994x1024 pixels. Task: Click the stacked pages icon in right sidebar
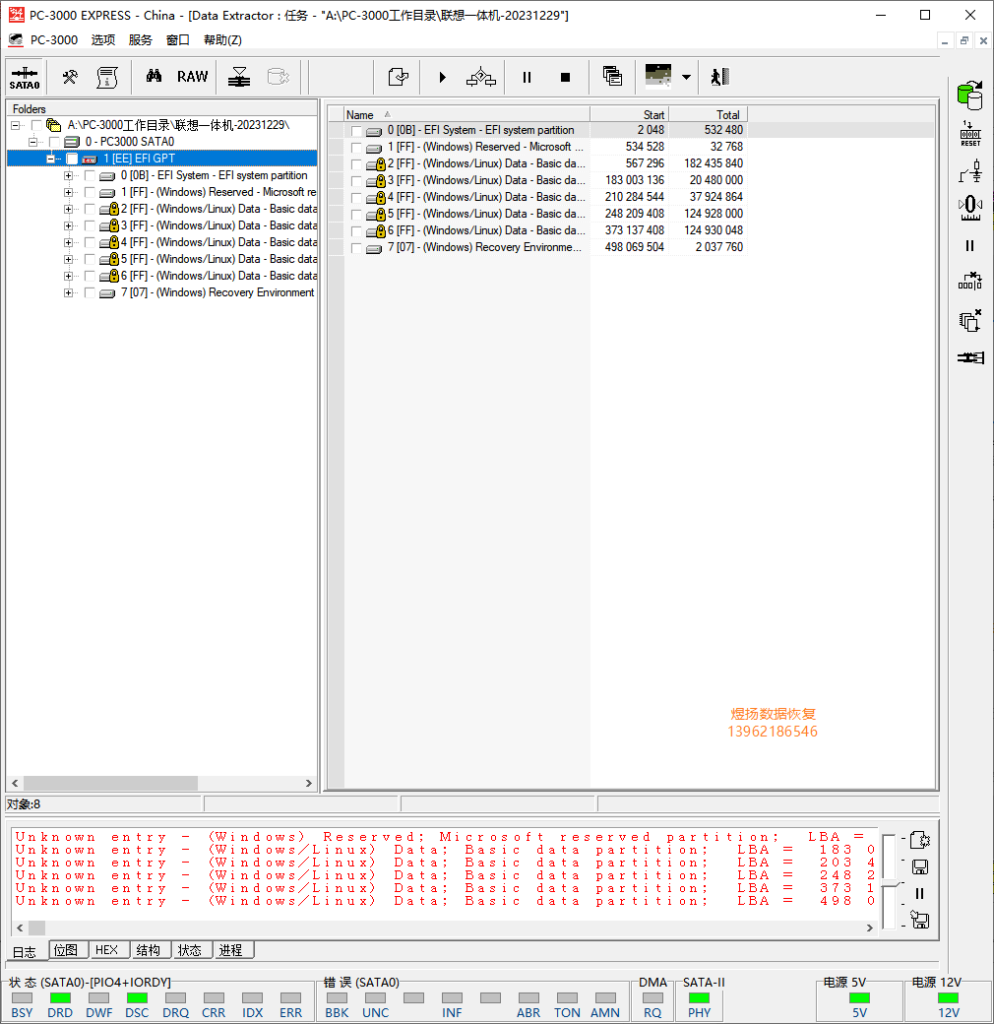point(970,321)
